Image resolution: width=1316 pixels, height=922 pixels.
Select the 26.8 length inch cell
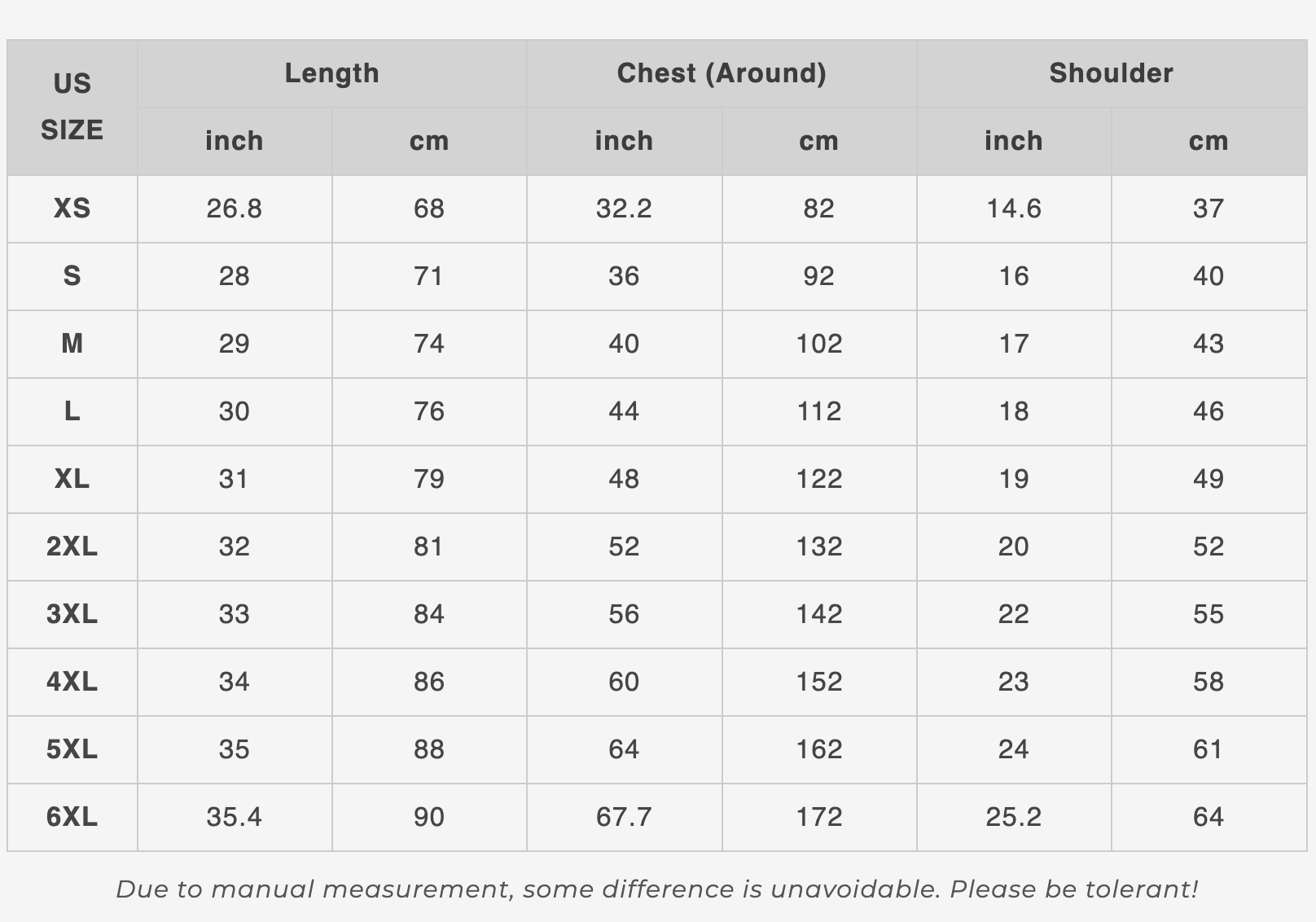point(235,209)
